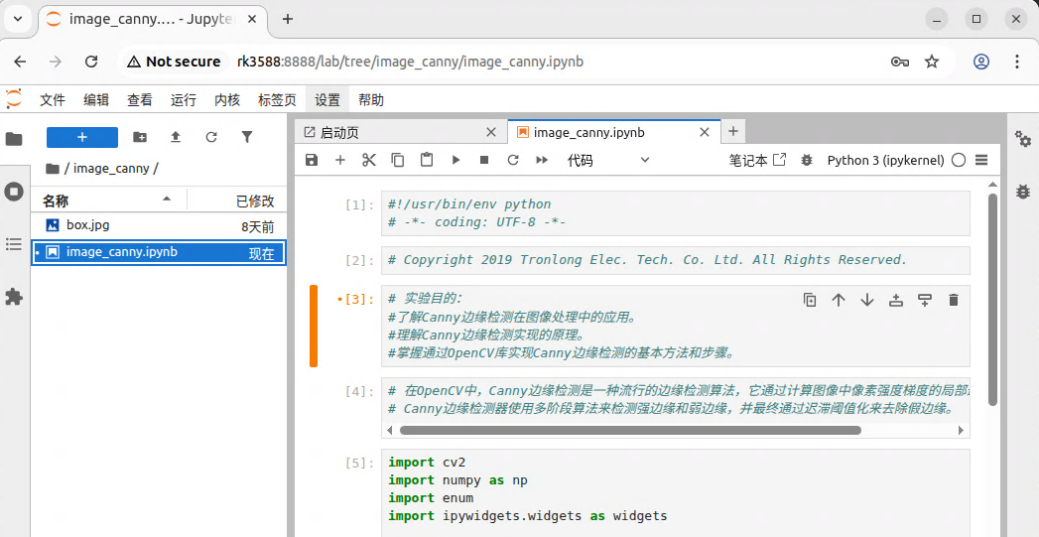
Task: Open the file browser sidebar tab
Action: coord(14,139)
